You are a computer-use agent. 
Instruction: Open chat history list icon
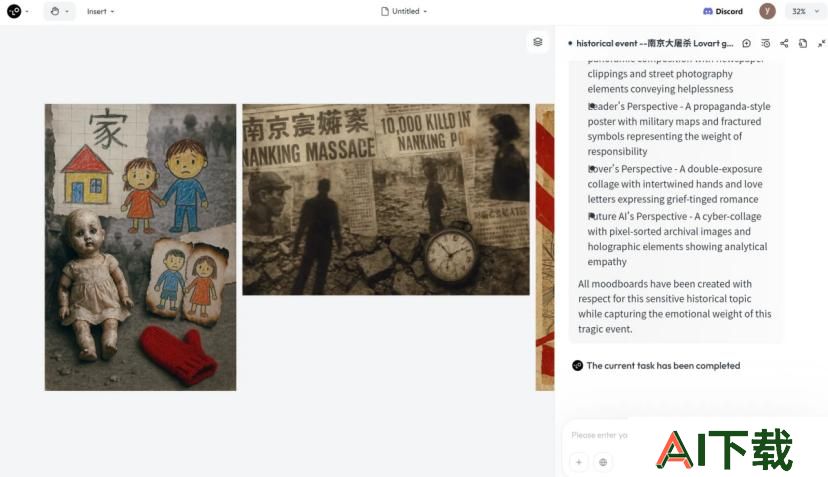766,43
